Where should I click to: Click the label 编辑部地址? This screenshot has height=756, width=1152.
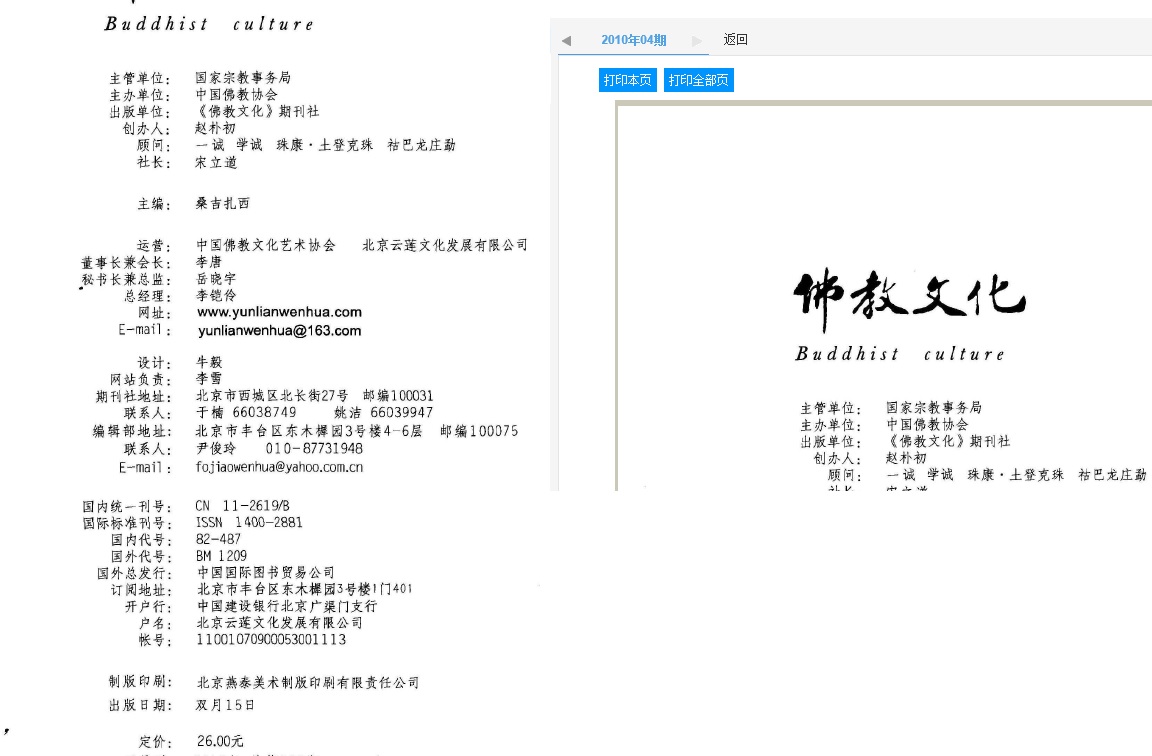pyautogui.click(x=132, y=432)
